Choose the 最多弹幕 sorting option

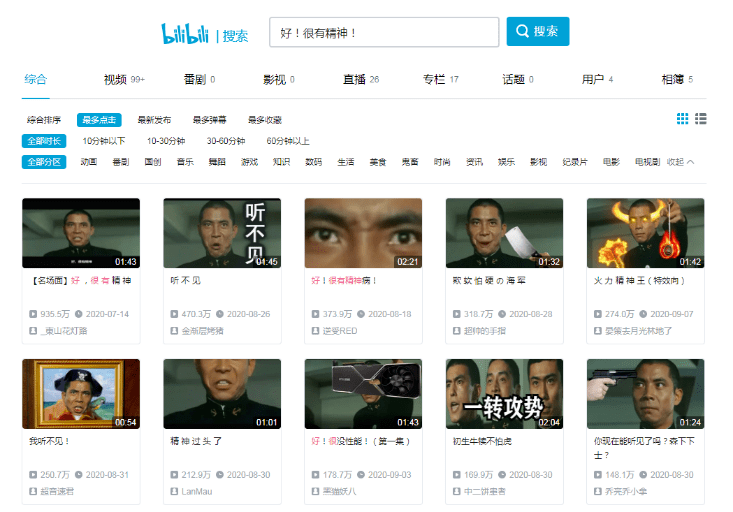click(209, 120)
